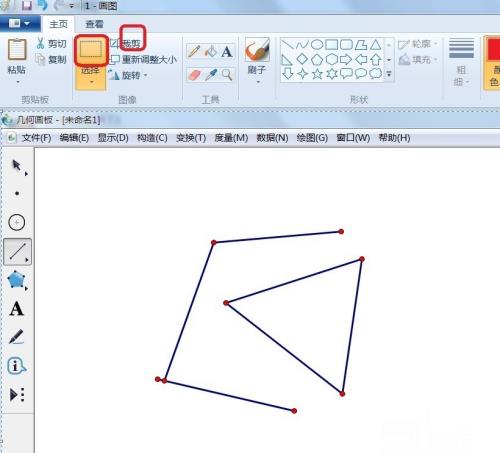Click 重新调整大小 resize button
500x453 pixels.
(x=143, y=60)
